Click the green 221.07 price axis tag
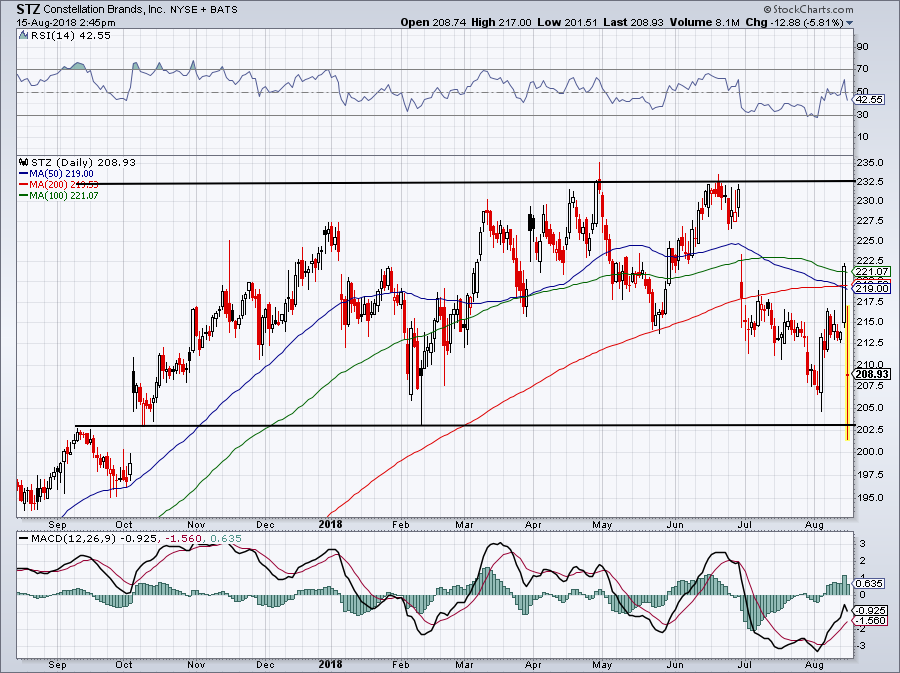Viewport: 900px width, 673px height. [872, 271]
